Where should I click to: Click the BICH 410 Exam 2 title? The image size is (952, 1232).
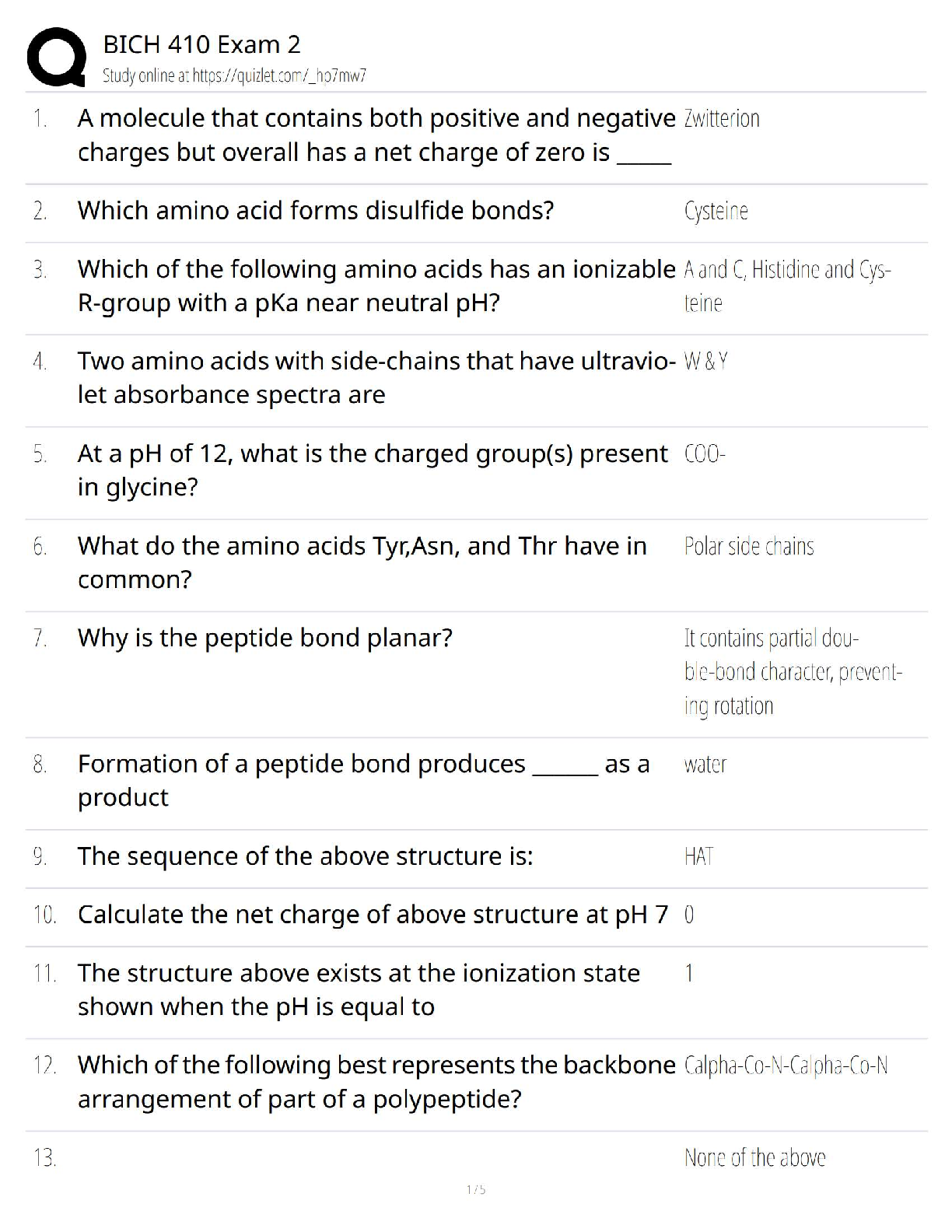point(201,44)
